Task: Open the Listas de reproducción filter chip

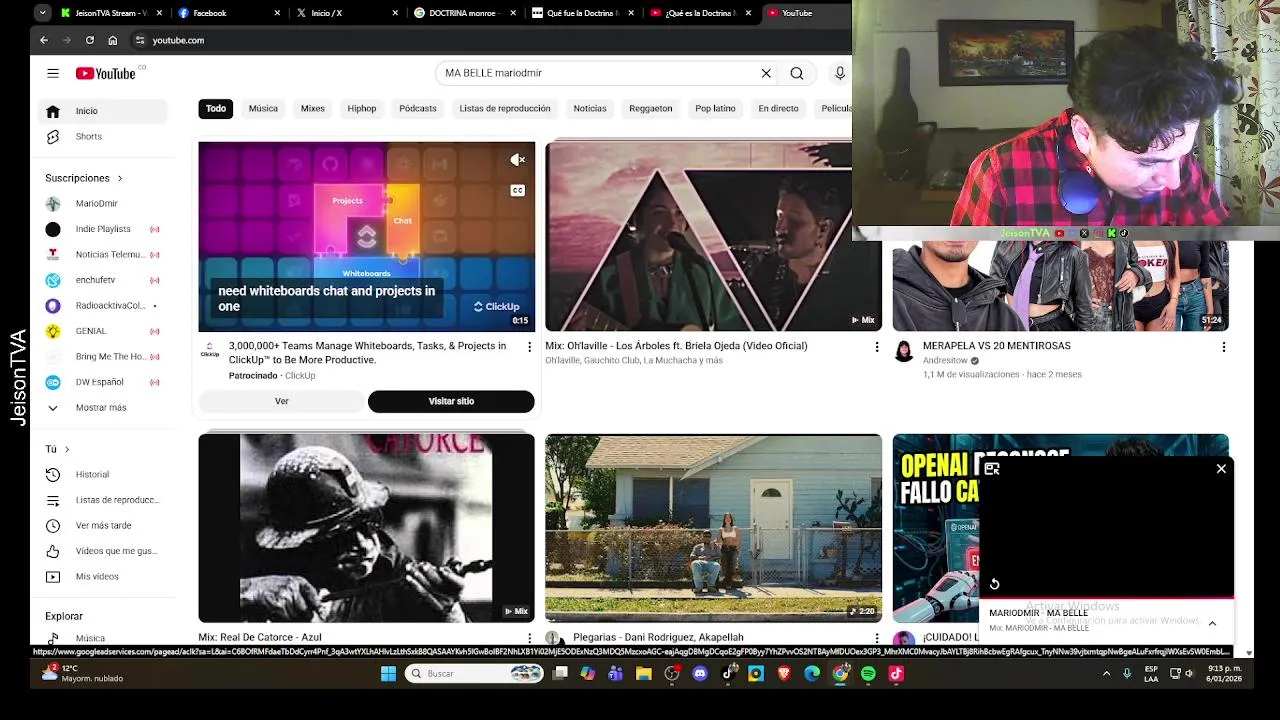Action: [x=505, y=108]
